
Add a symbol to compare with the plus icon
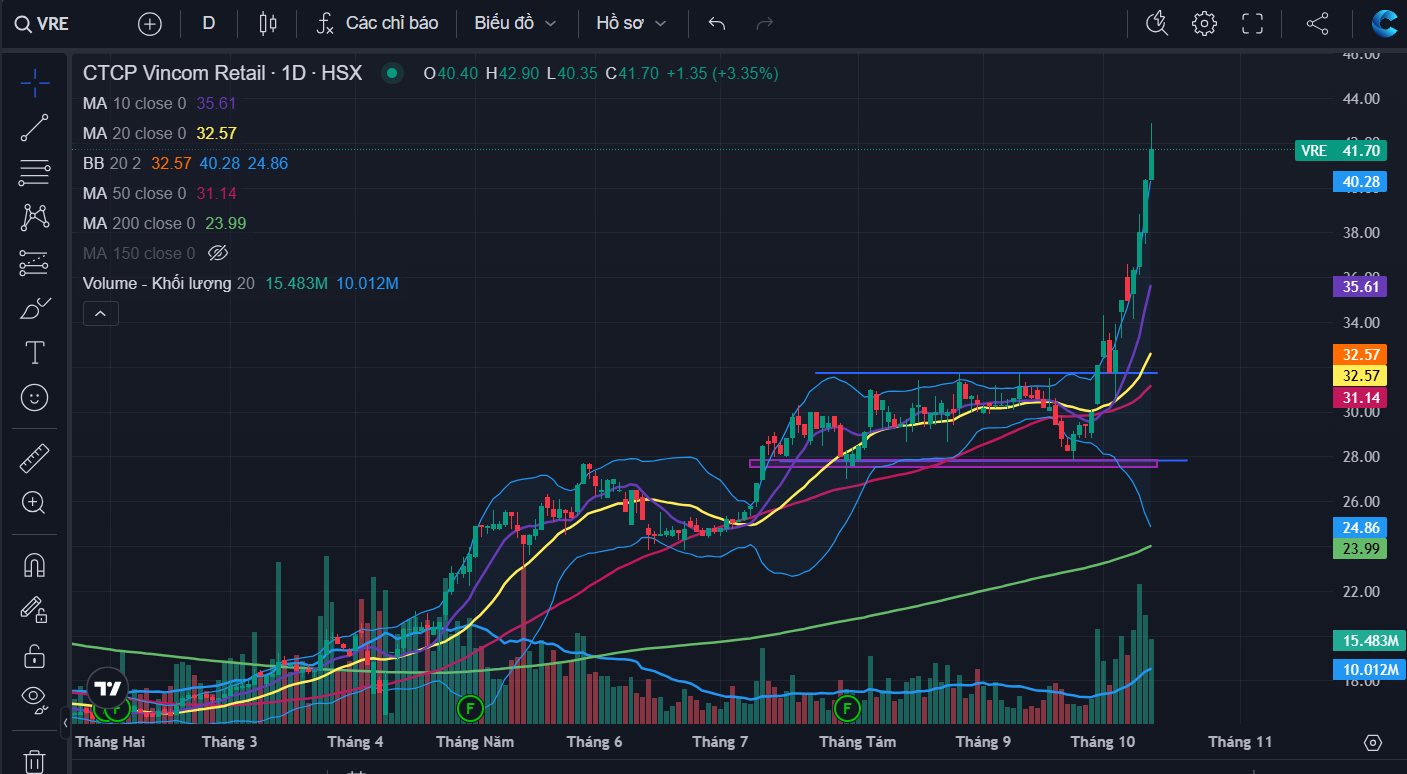coord(150,24)
